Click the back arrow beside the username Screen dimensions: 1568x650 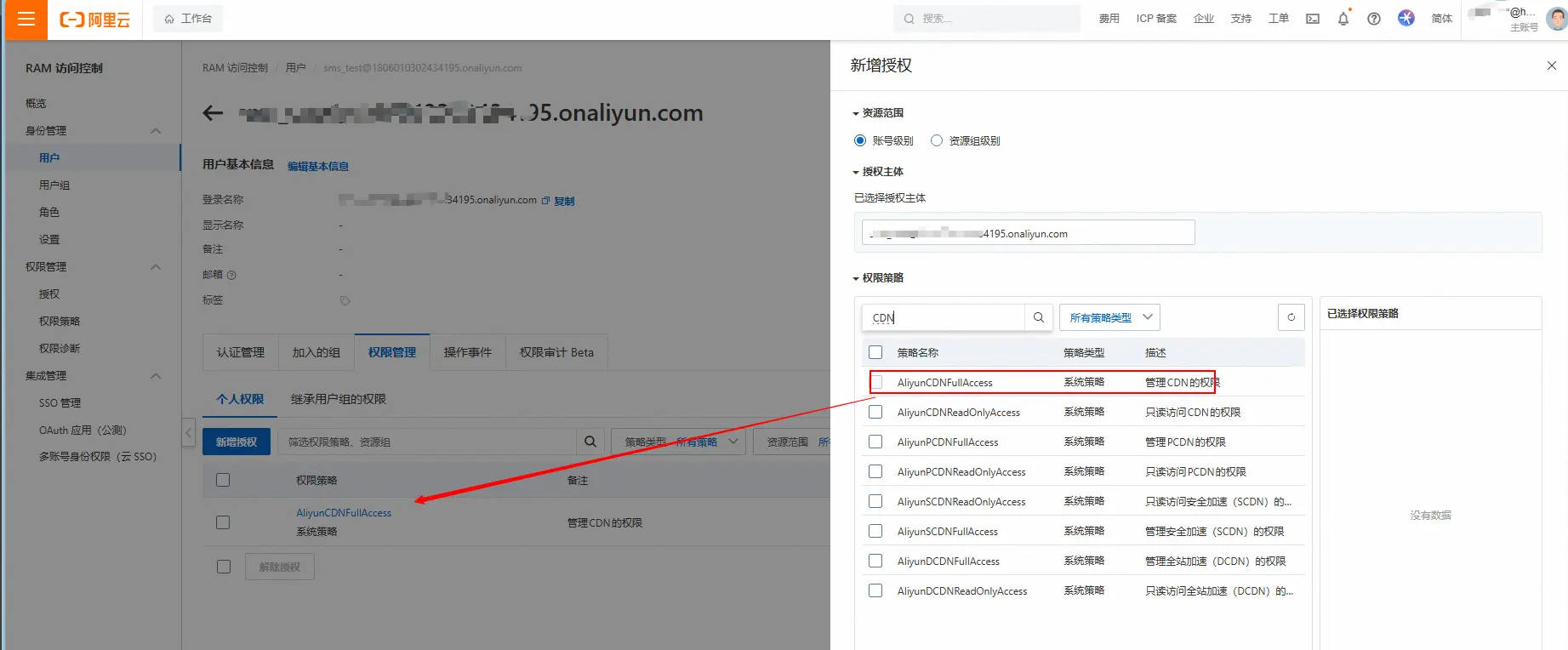tap(213, 113)
